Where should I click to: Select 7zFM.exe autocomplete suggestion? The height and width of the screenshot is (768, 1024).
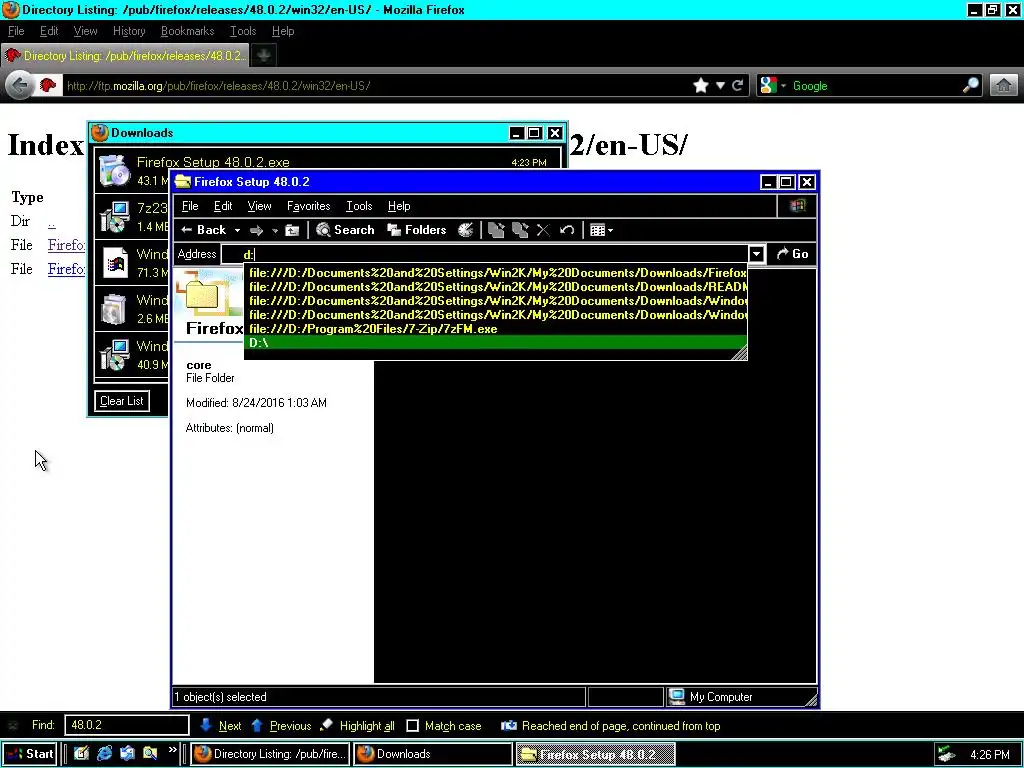click(496, 329)
